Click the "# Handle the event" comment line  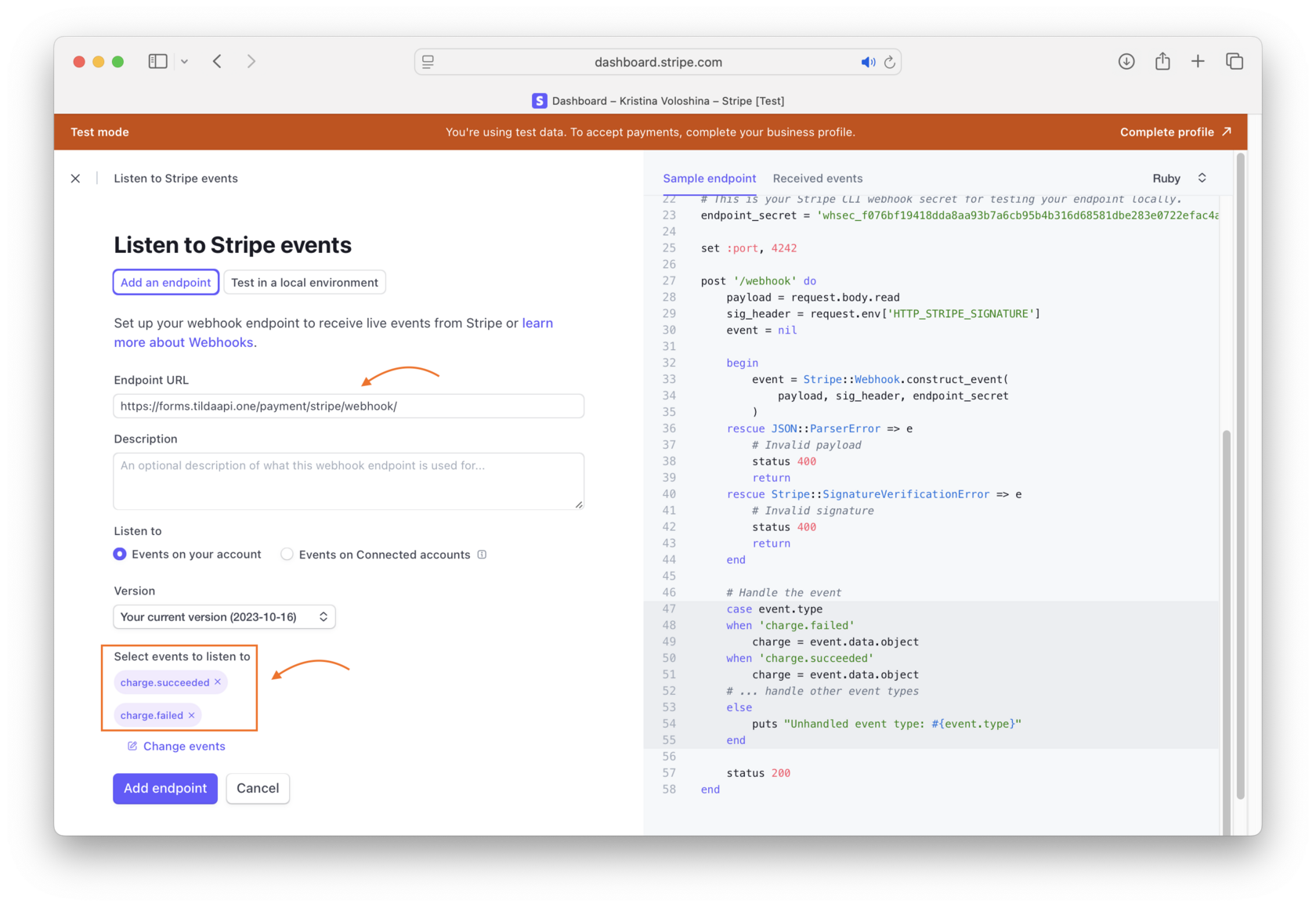coord(783,593)
